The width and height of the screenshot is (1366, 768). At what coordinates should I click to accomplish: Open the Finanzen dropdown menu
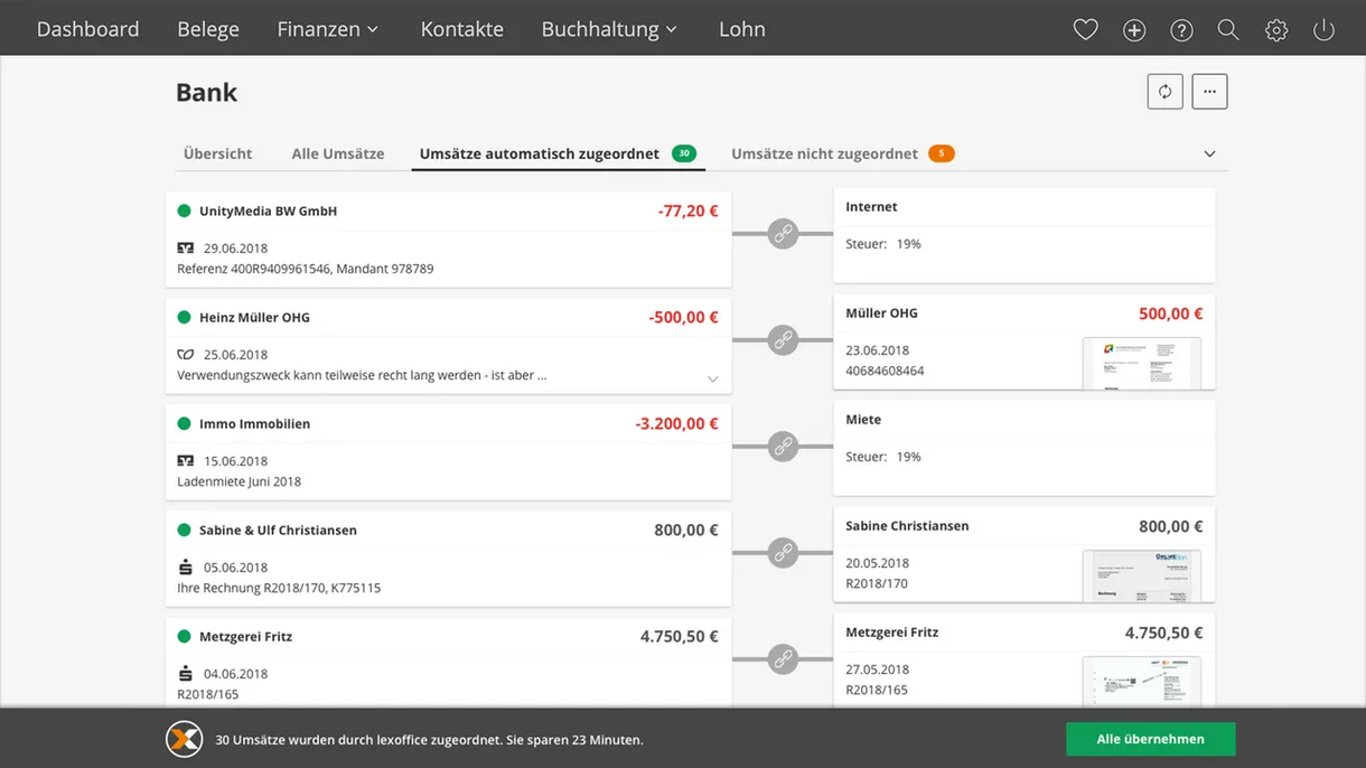coord(328,30)
